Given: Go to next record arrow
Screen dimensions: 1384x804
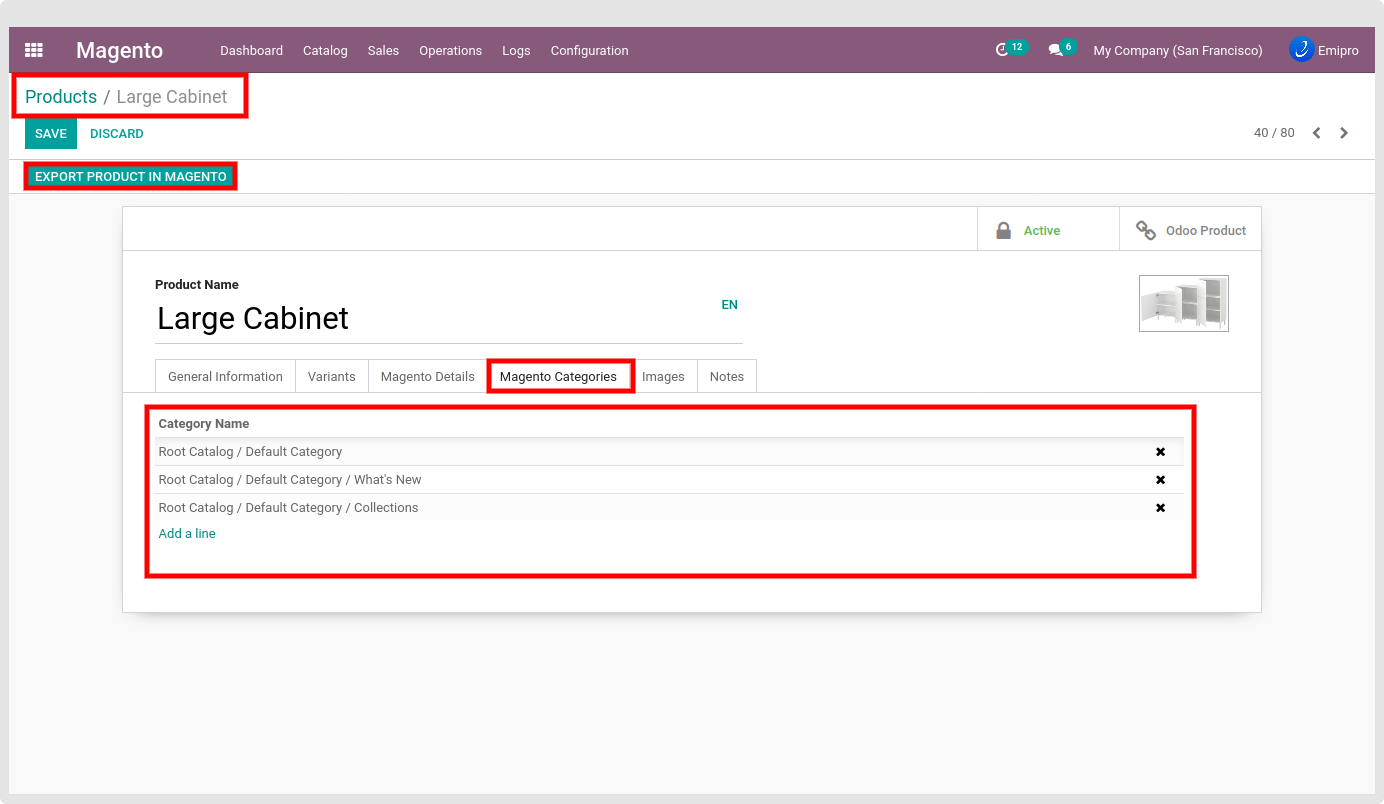Looking at the screenshot, I should (1344, 133).
